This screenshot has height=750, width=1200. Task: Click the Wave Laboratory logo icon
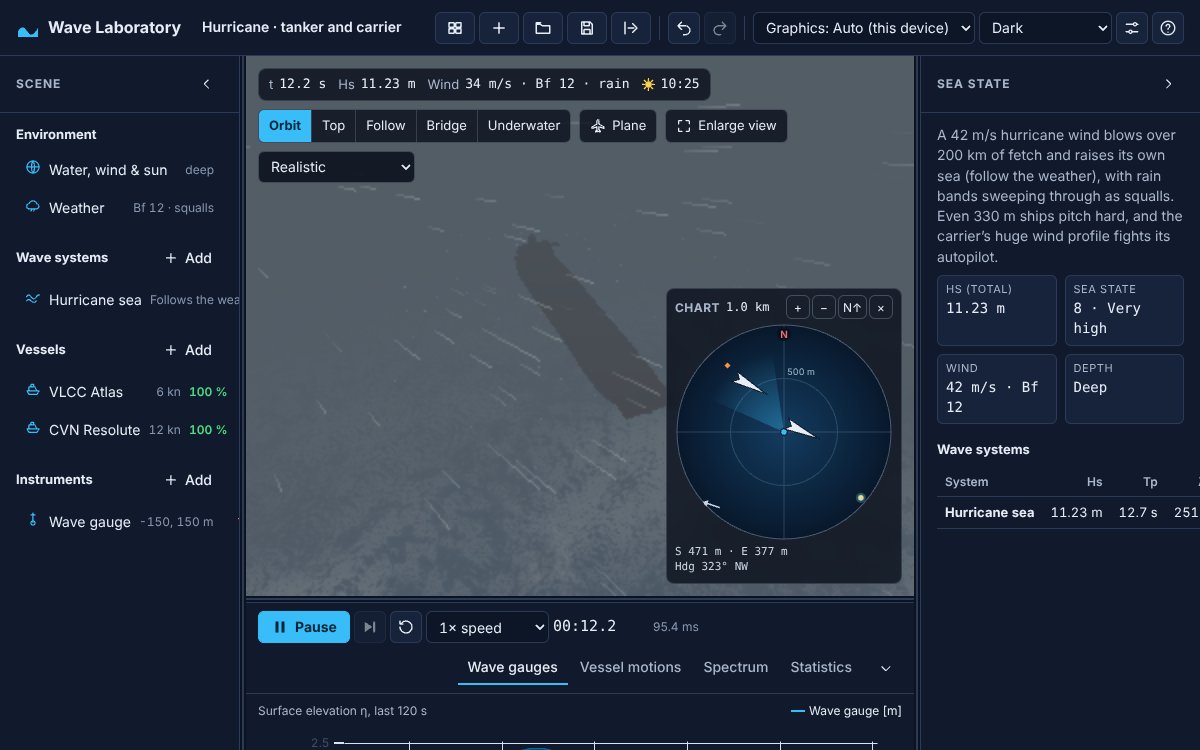point(28,29)
